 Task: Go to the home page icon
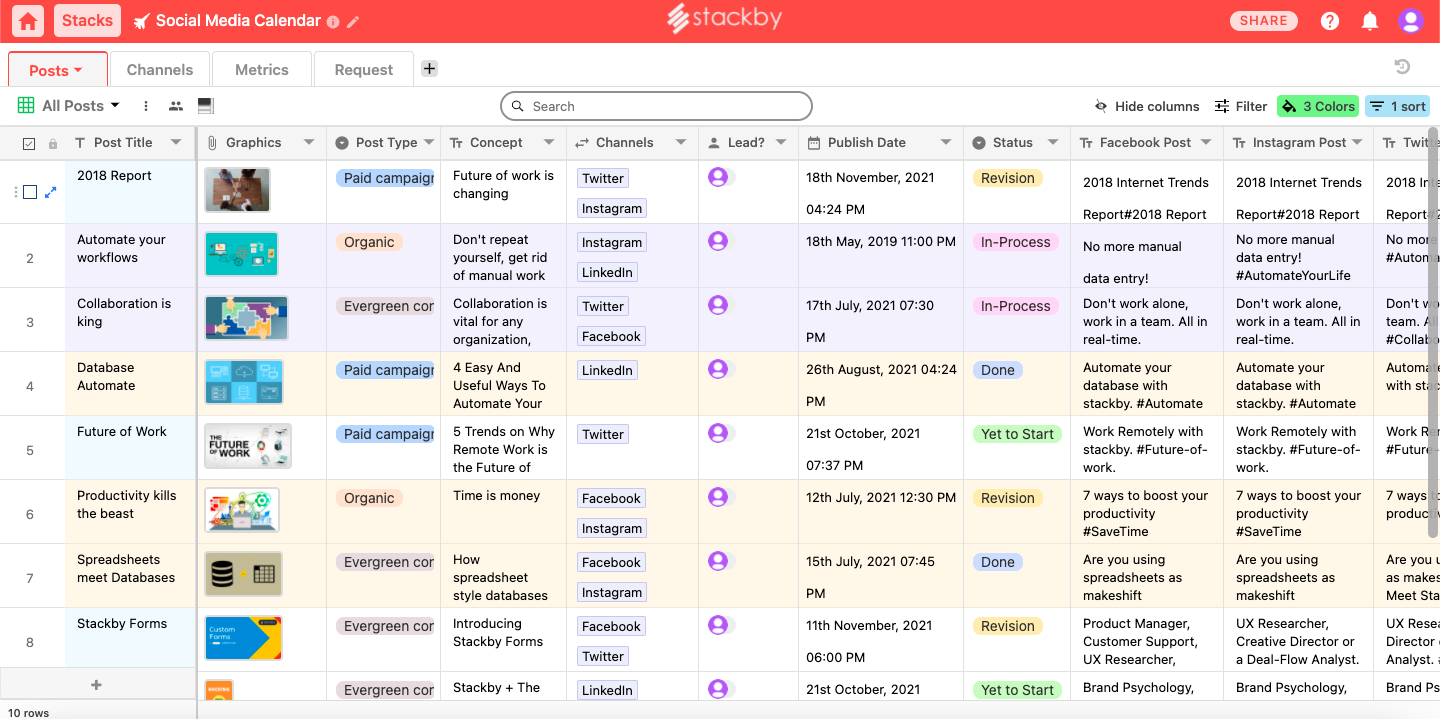click(28, 21)
